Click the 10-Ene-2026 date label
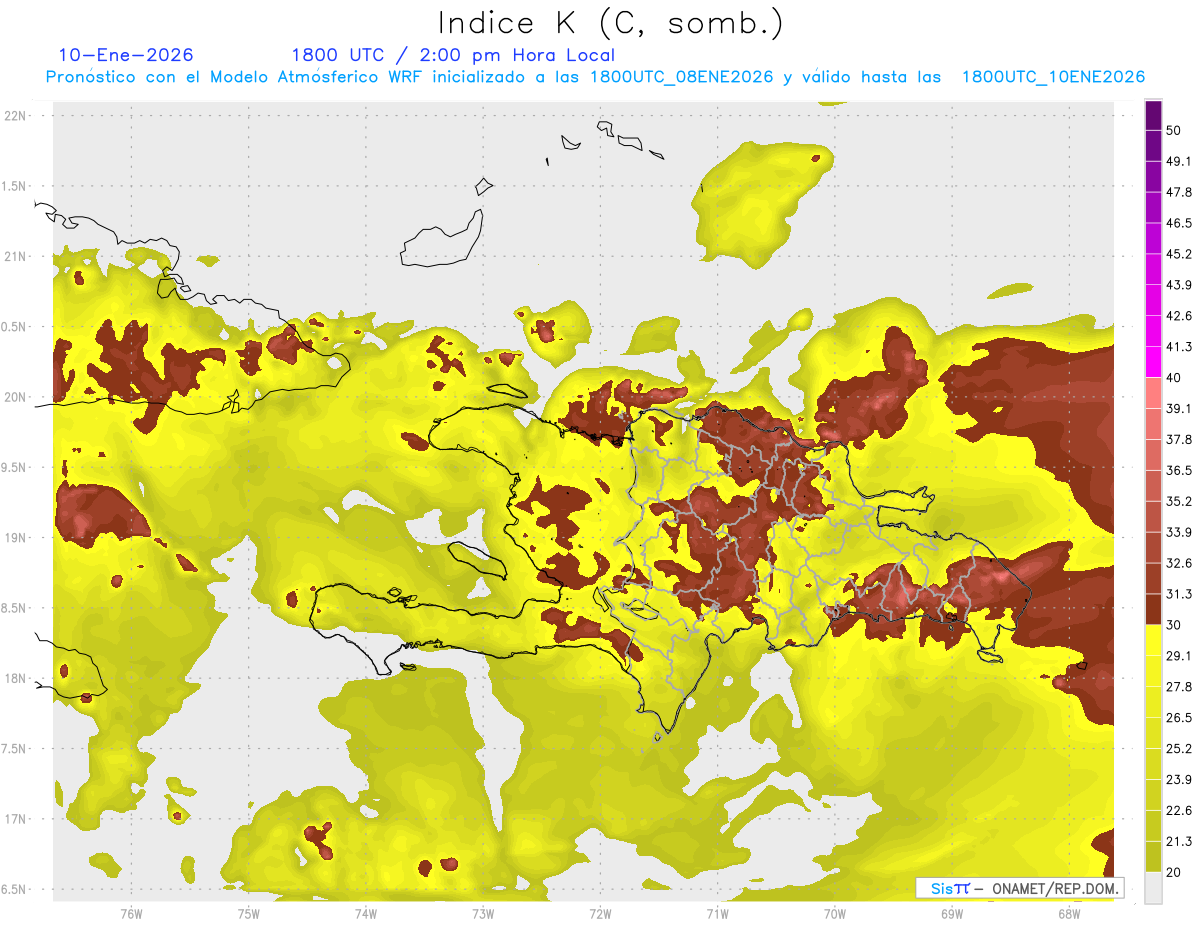Screen dimensions: 1200x927 point(126,54)
